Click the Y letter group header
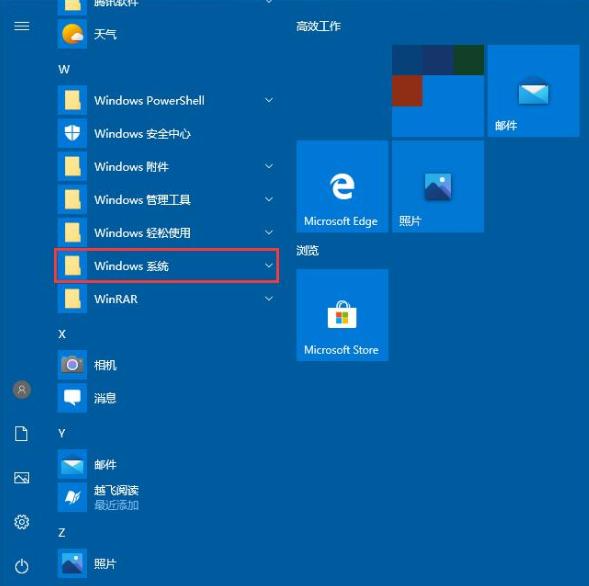This screenshot has width=589, height=586. (62, 433)
